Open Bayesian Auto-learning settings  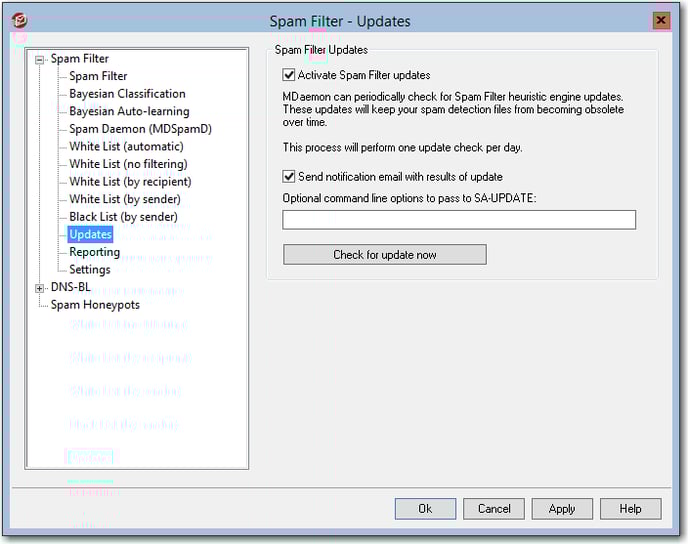pyautogui.click(x=129, y=111)
